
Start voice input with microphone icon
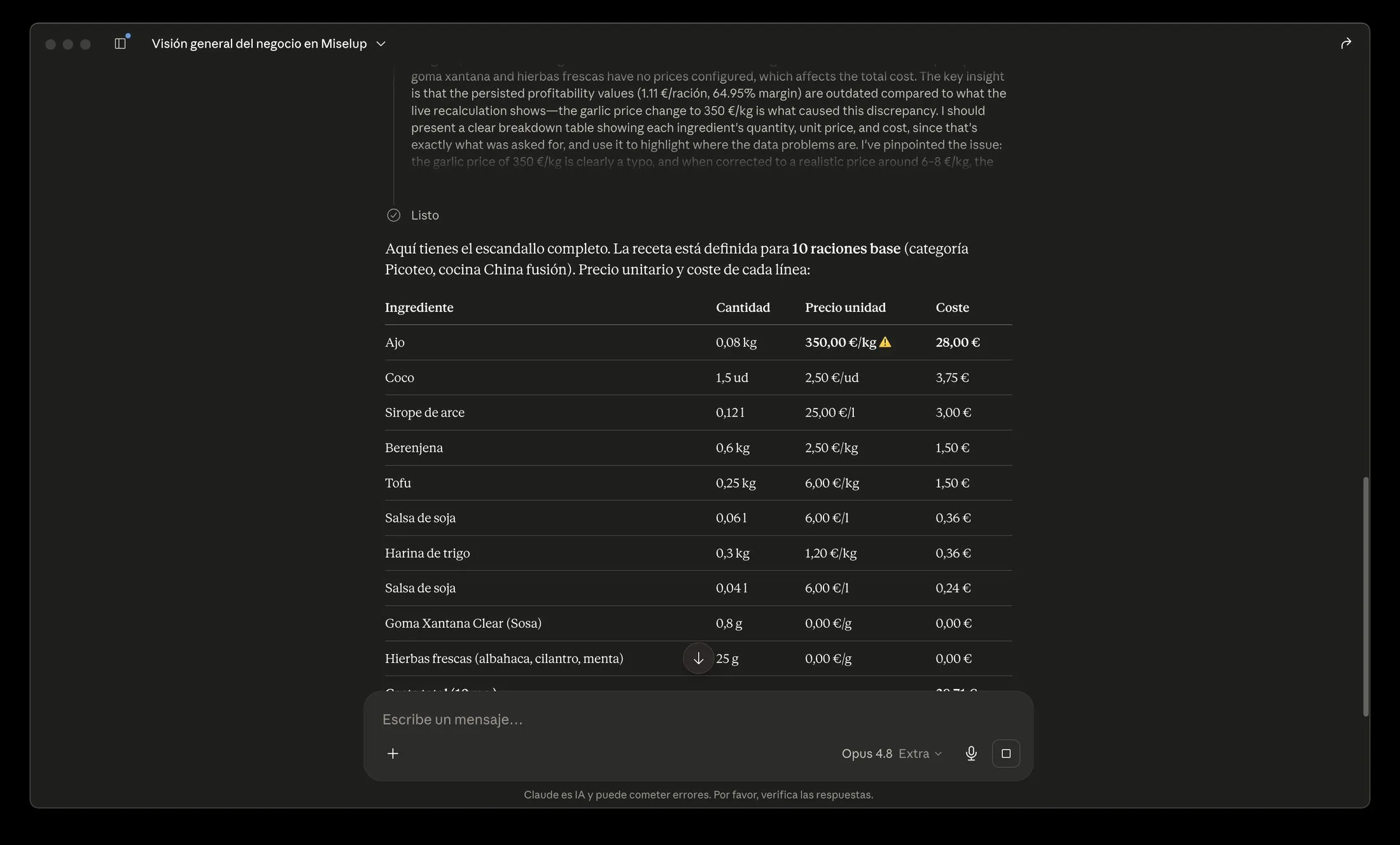click(971, 753)
